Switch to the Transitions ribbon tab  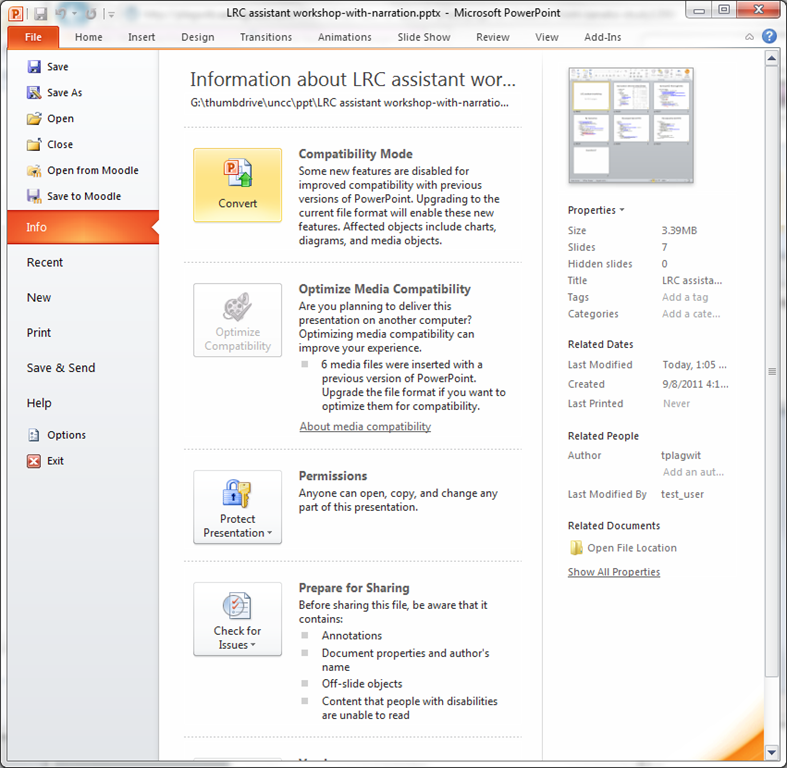(266, 37)
